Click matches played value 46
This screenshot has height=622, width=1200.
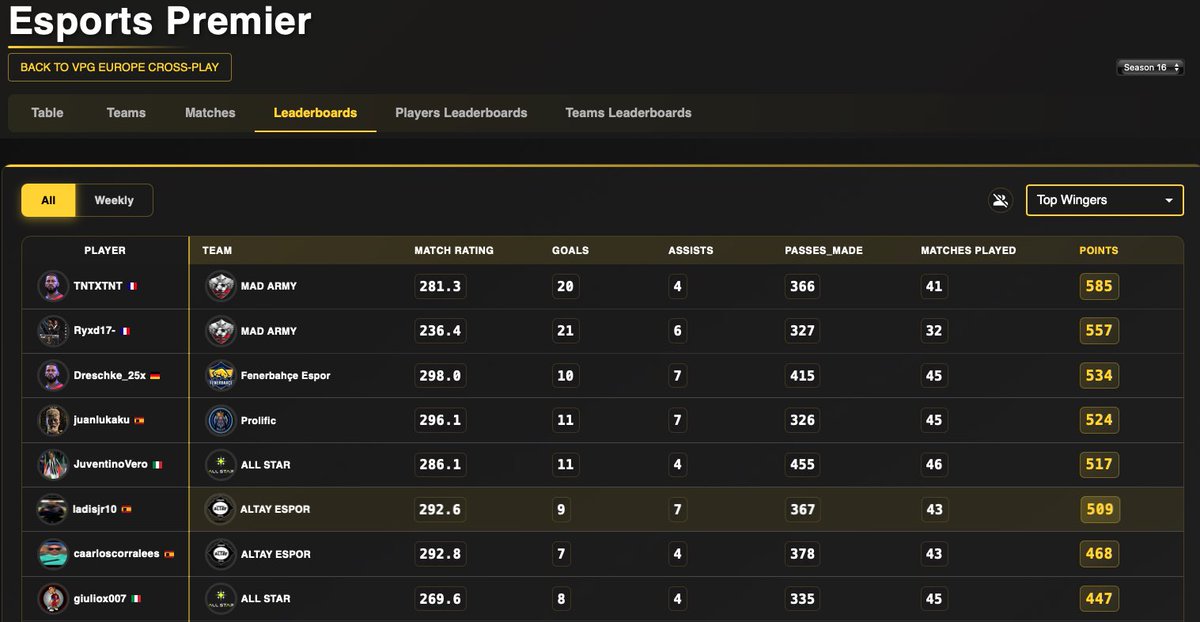[x=934, y=465]
